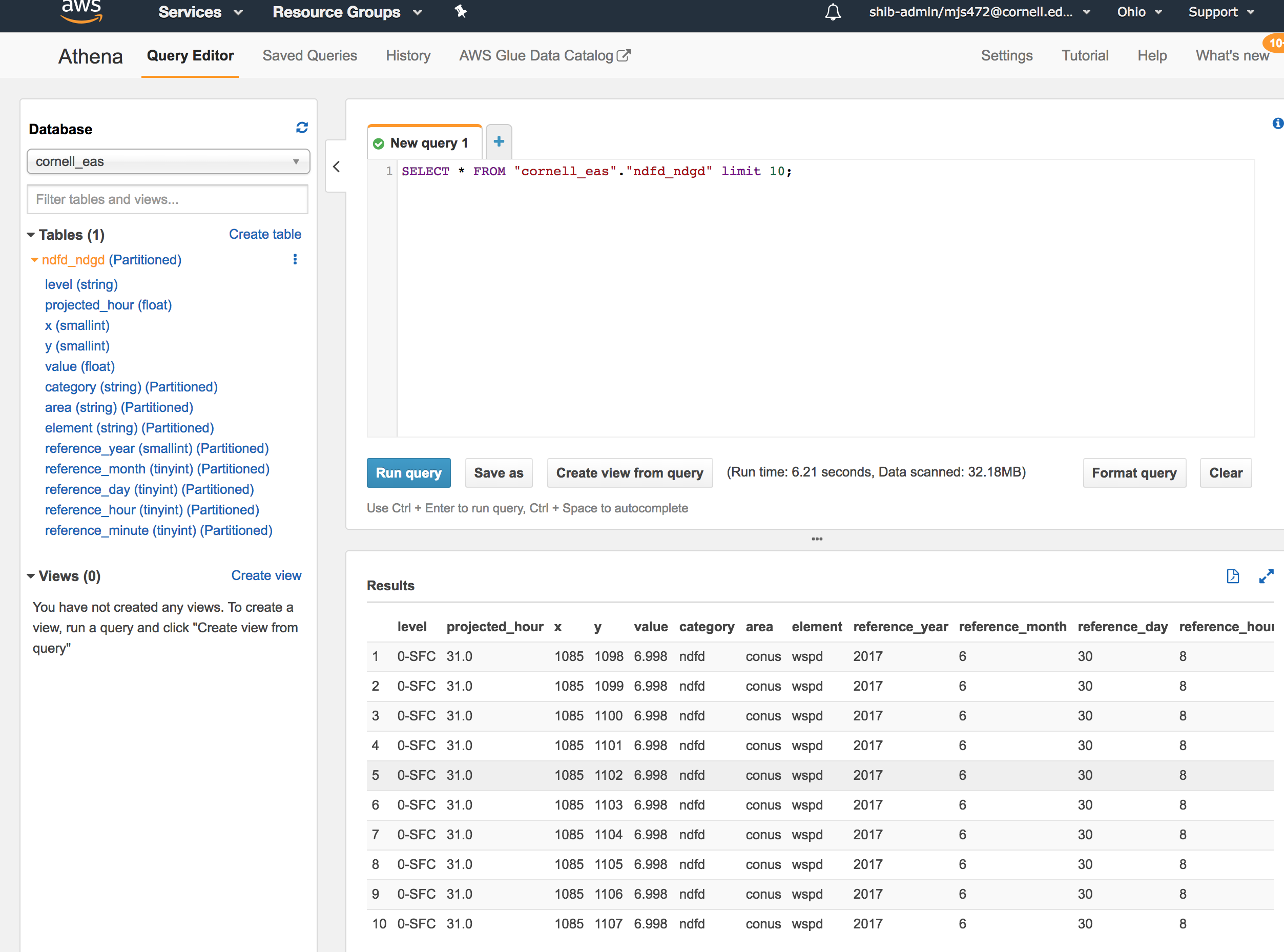Image resolution: width=1284 pixels, height=952 pixels.
Task: Open Athena Settings
Action: (1007, 56)
